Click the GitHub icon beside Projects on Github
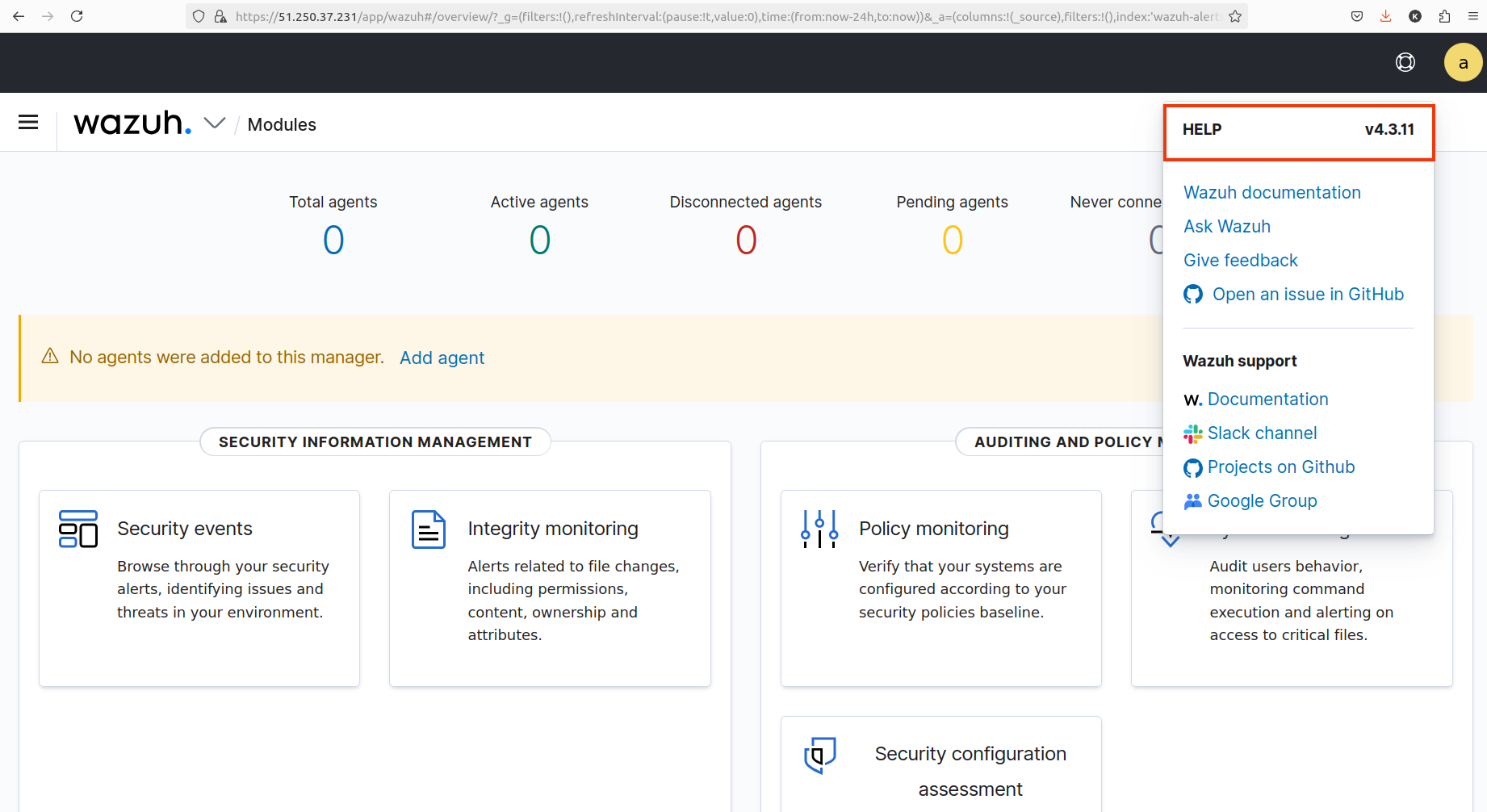The image size is (1487, 812). click(x=1193, y=468)
